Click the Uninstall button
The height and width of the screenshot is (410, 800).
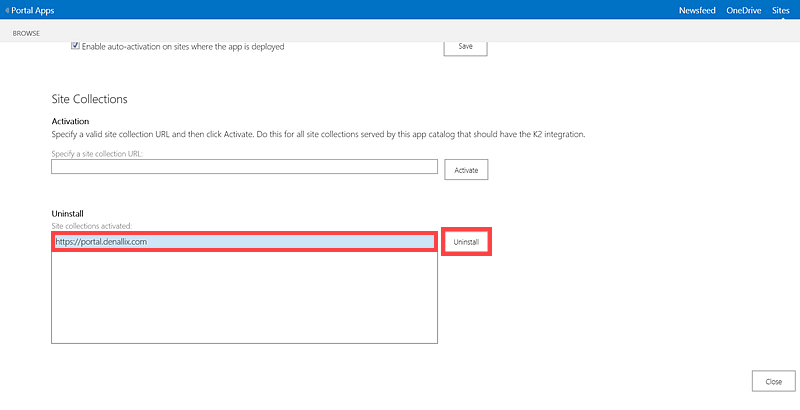coord(466,242)
